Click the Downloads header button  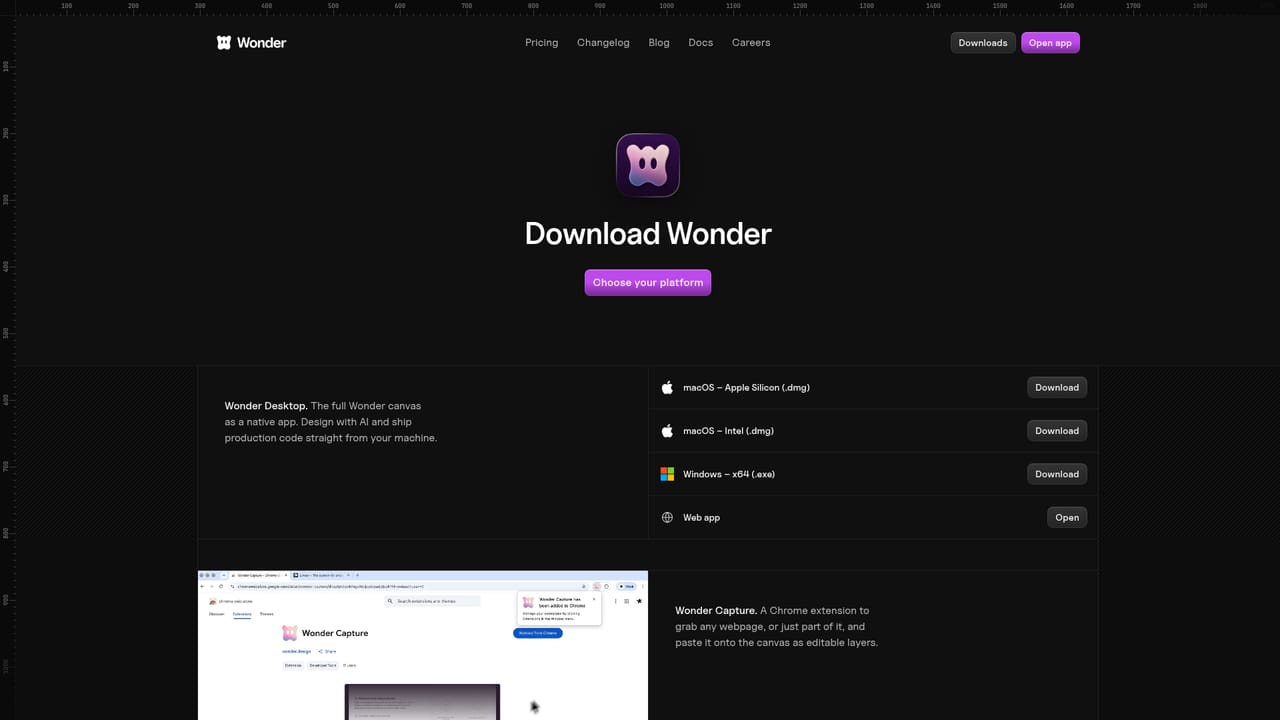click(x=983, y=42)
